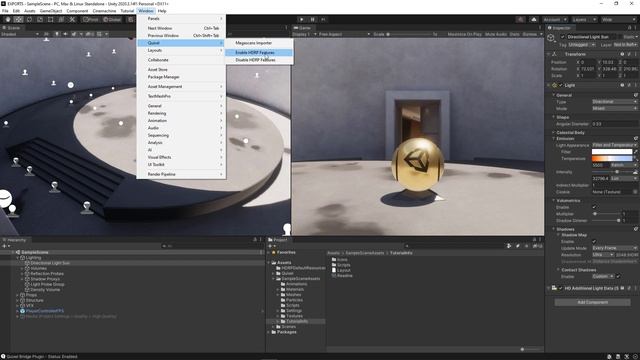
Task: Lock the Inspector panel
Action: (x=629, y=27)
